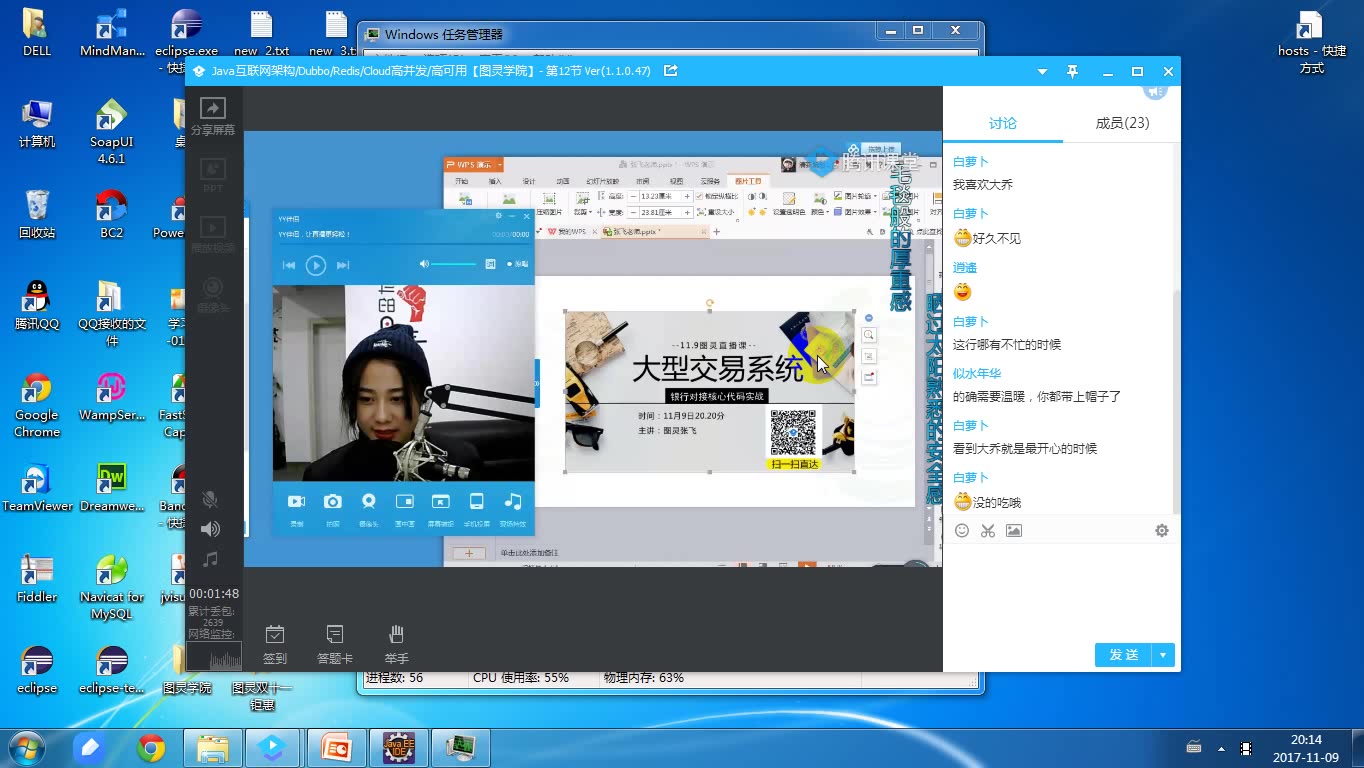This screenshot has height=768, width=1364.
Task: Click the QR code on the slide
Action: pos(793,432)
